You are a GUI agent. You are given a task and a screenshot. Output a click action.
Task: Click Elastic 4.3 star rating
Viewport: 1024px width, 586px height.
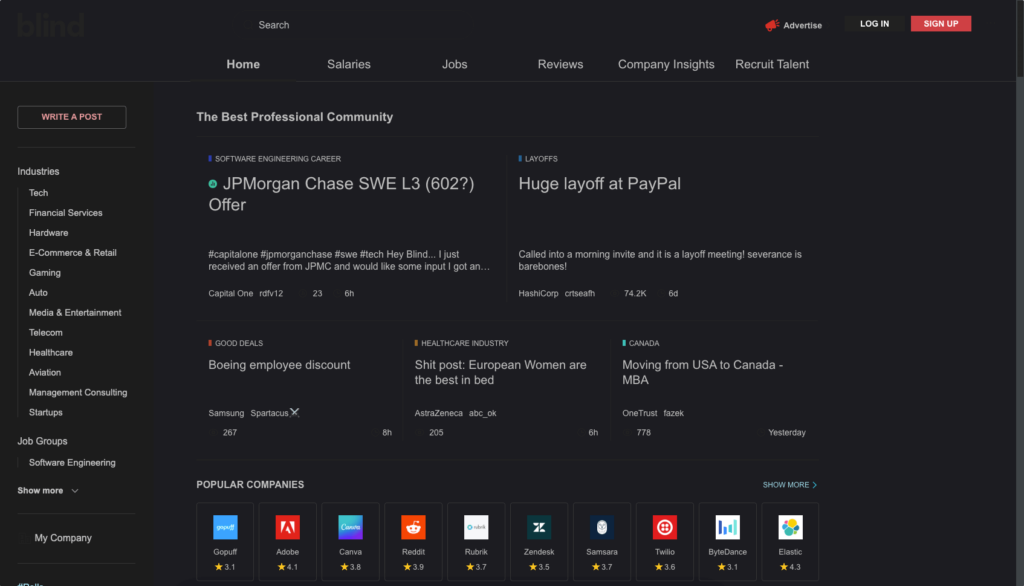tap(790, 567)
